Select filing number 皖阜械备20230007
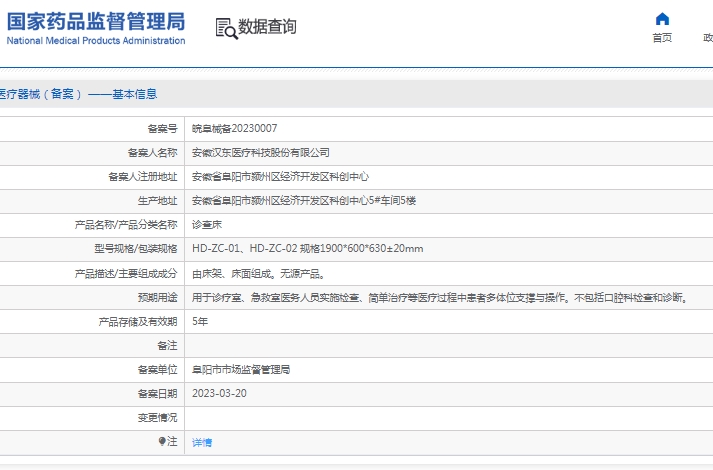Image resolution: width=713 pixels, height=470 pixels. (x=235, y=129)
